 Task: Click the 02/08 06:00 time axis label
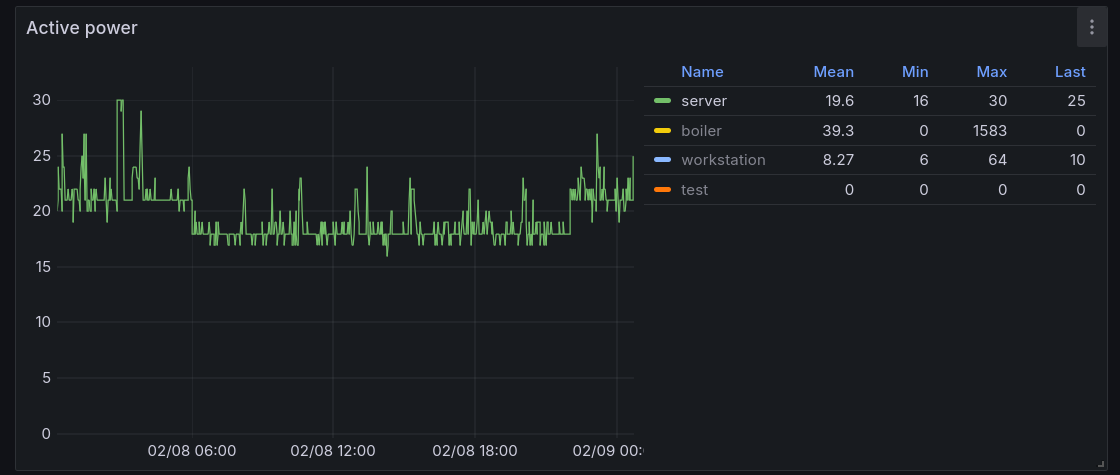tap(192, 451)
